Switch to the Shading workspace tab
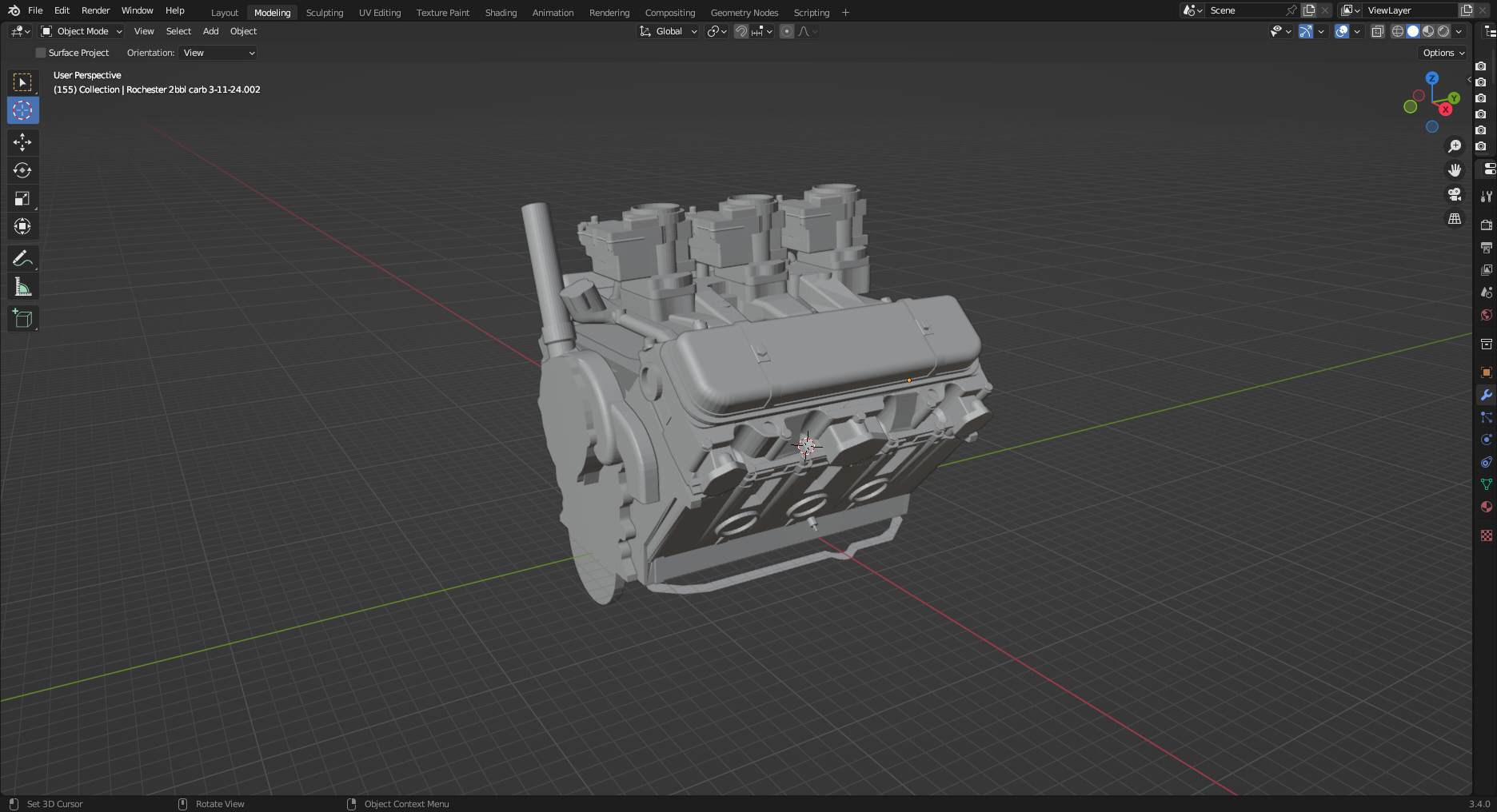Viewport: 1497px width, 812px height. click(x=501, y=13)
